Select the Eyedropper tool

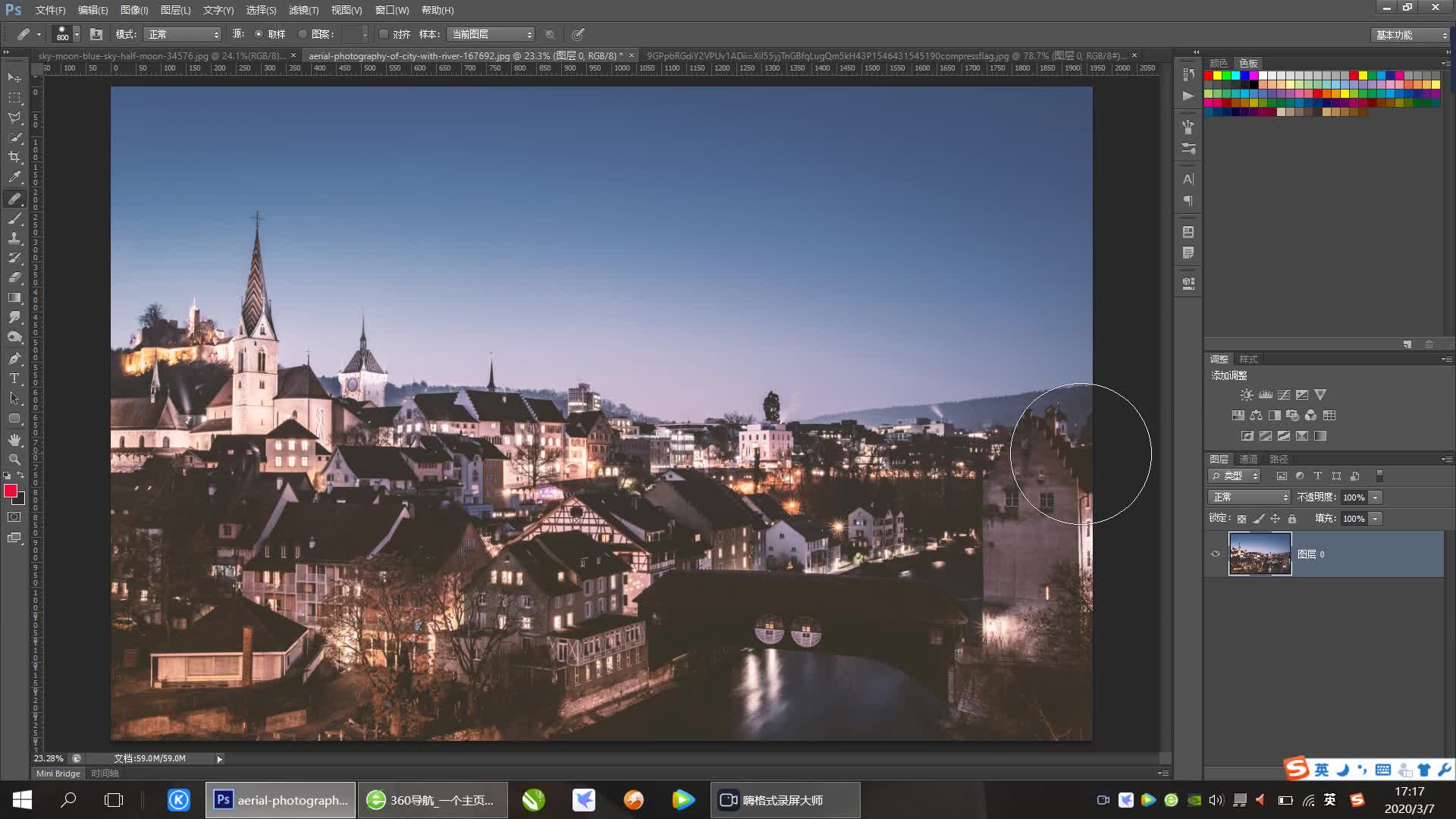(14, 177)
